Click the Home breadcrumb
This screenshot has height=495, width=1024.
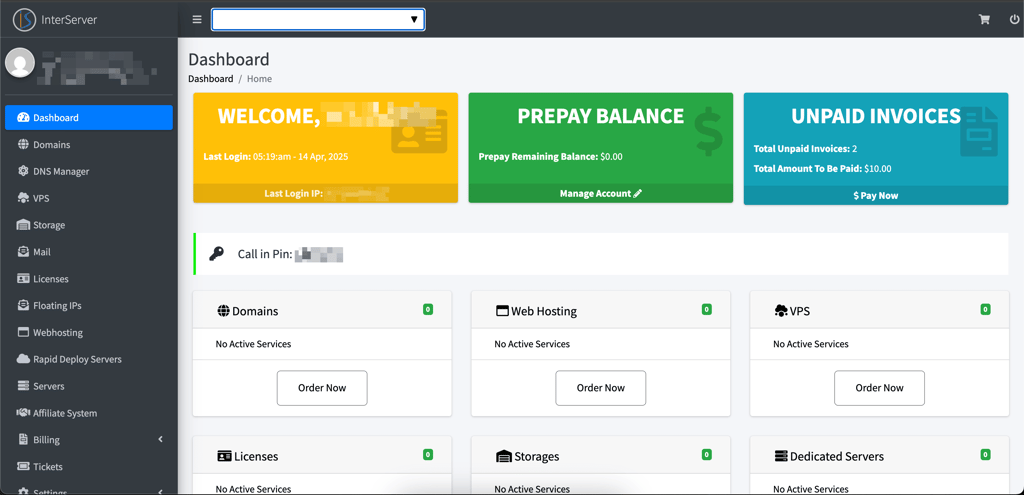[259, 78]
